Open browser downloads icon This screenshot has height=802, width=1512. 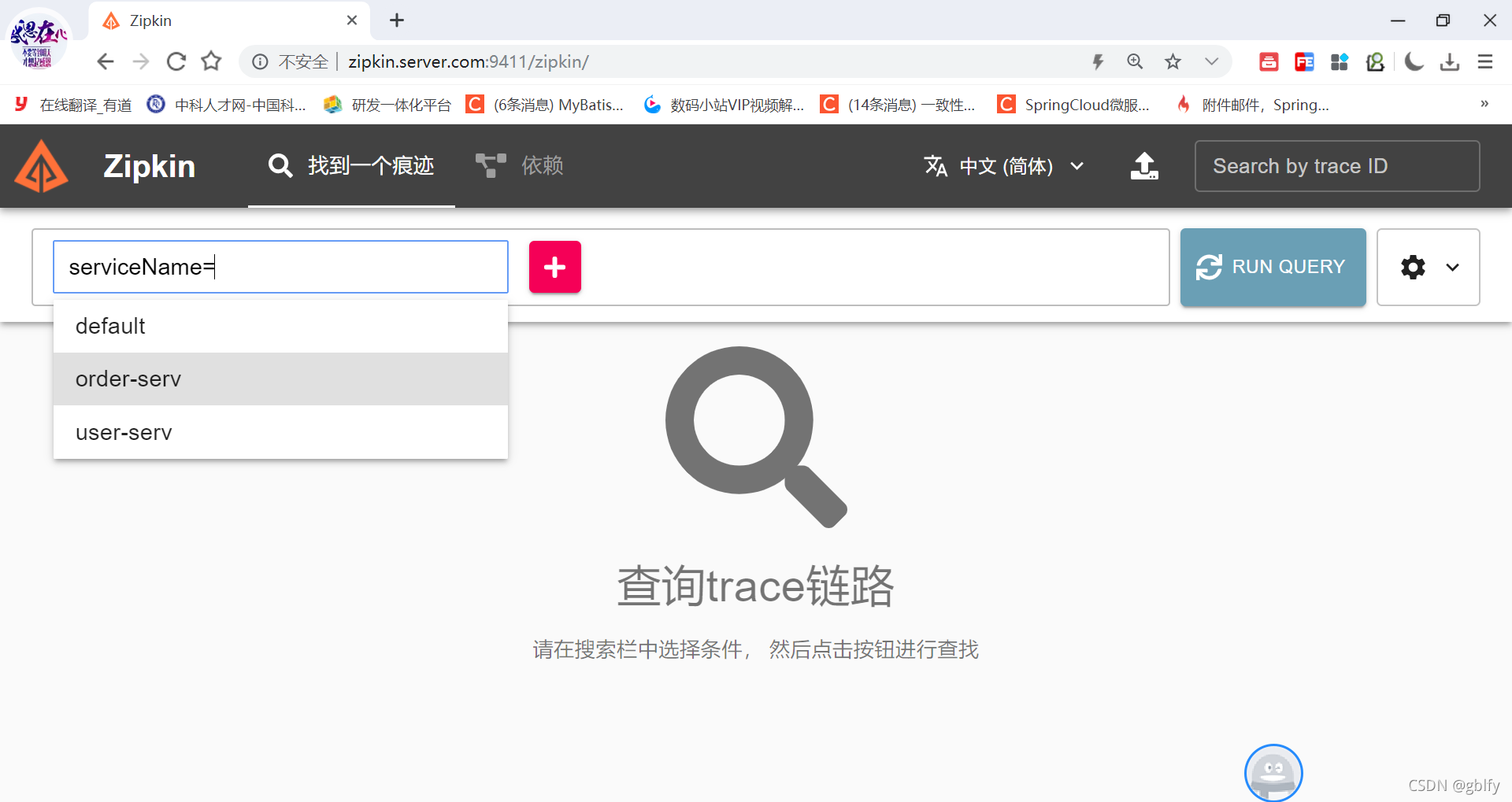coord(1450,61)
